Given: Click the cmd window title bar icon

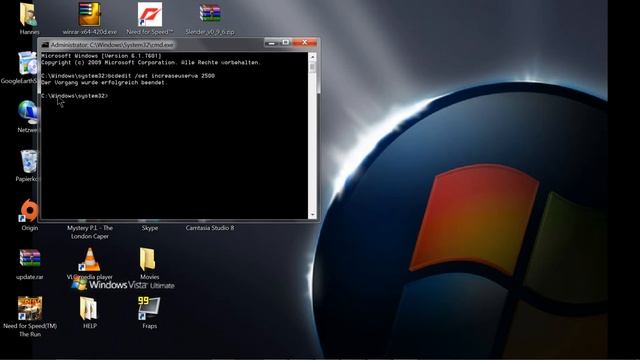Looking at the screenshot, I should [x=45, y=45].
